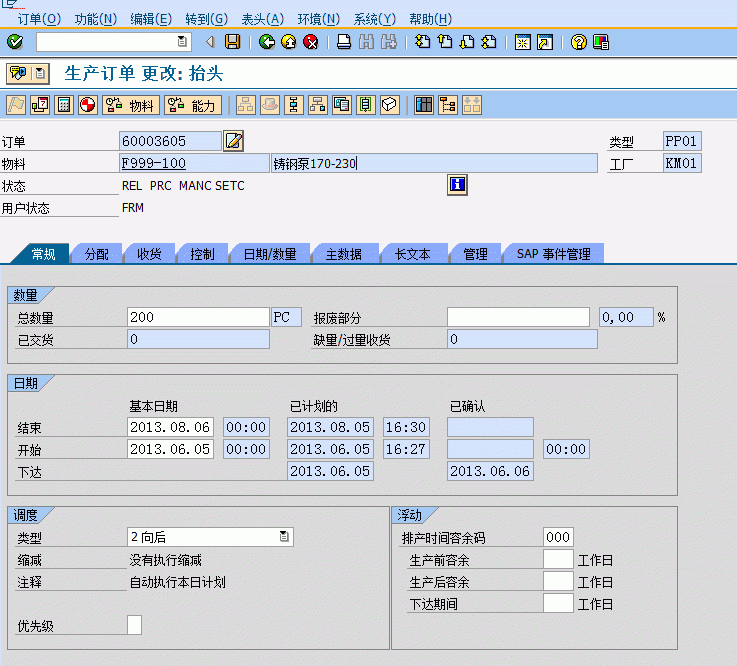Click the basic start date 2013.06.05 field

point(170,449)
